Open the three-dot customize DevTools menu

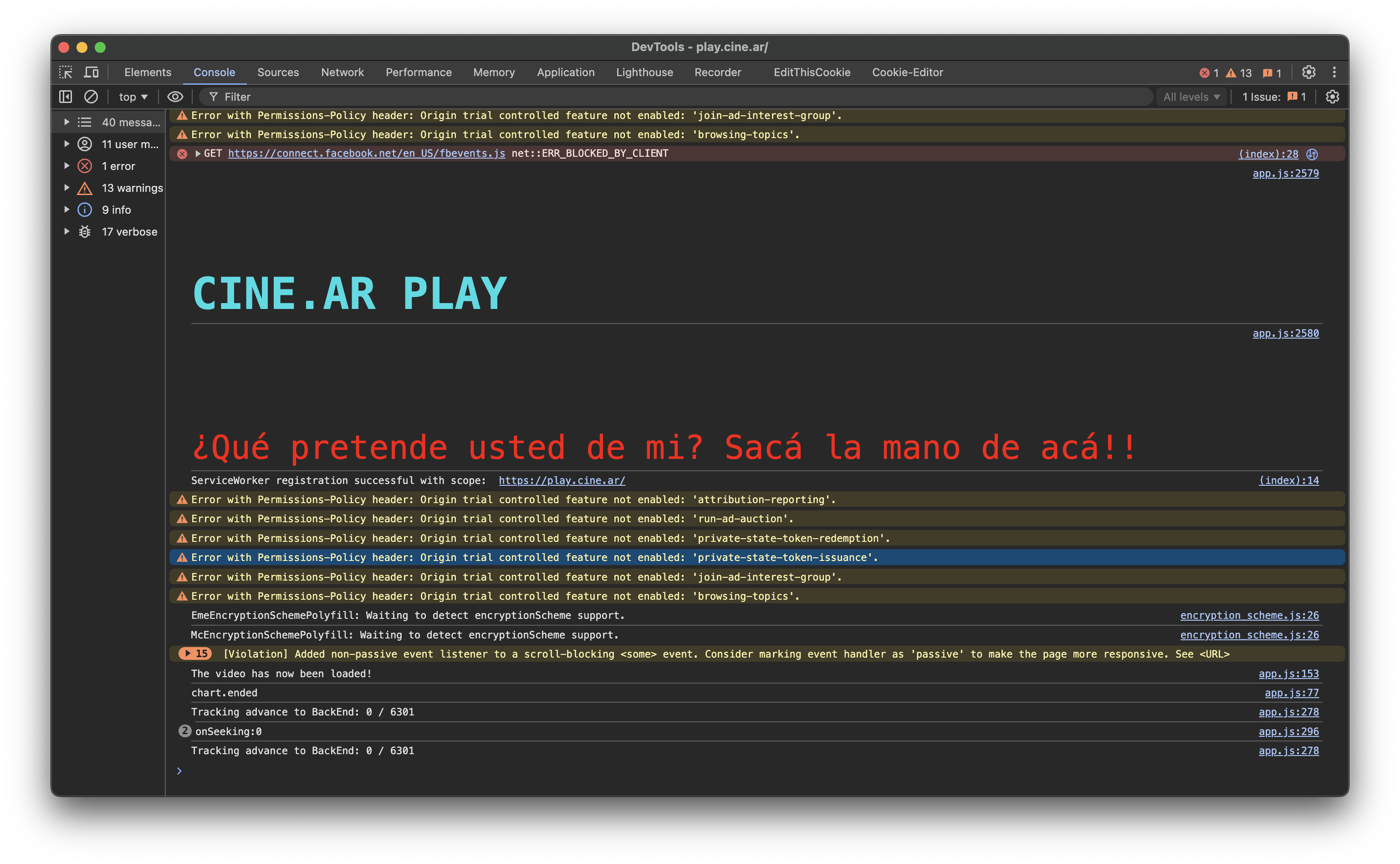pos(1334,72)
